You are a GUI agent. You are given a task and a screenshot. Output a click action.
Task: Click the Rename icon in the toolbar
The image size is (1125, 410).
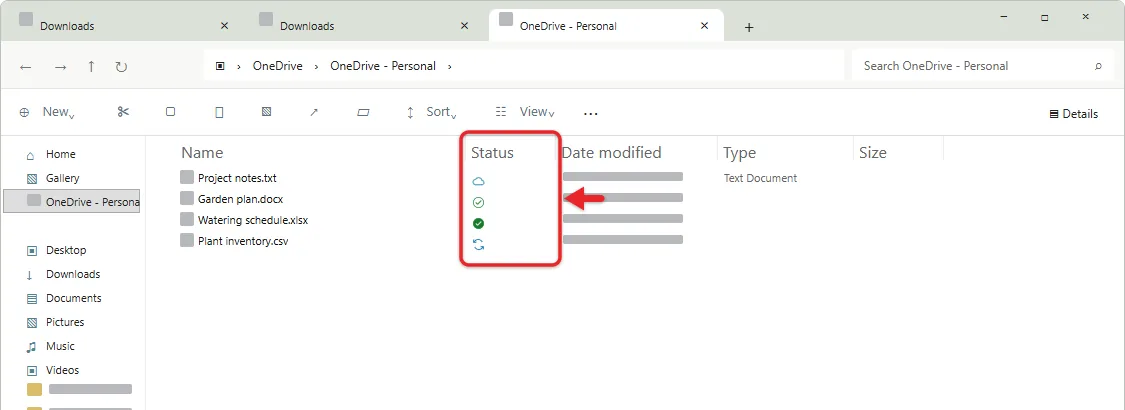coord(266,112)
